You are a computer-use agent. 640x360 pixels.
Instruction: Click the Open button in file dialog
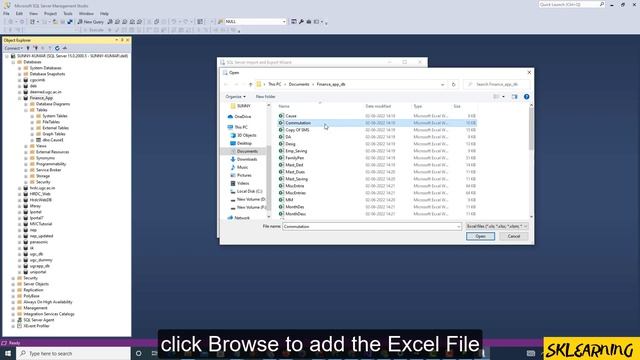tap(480, 236)
